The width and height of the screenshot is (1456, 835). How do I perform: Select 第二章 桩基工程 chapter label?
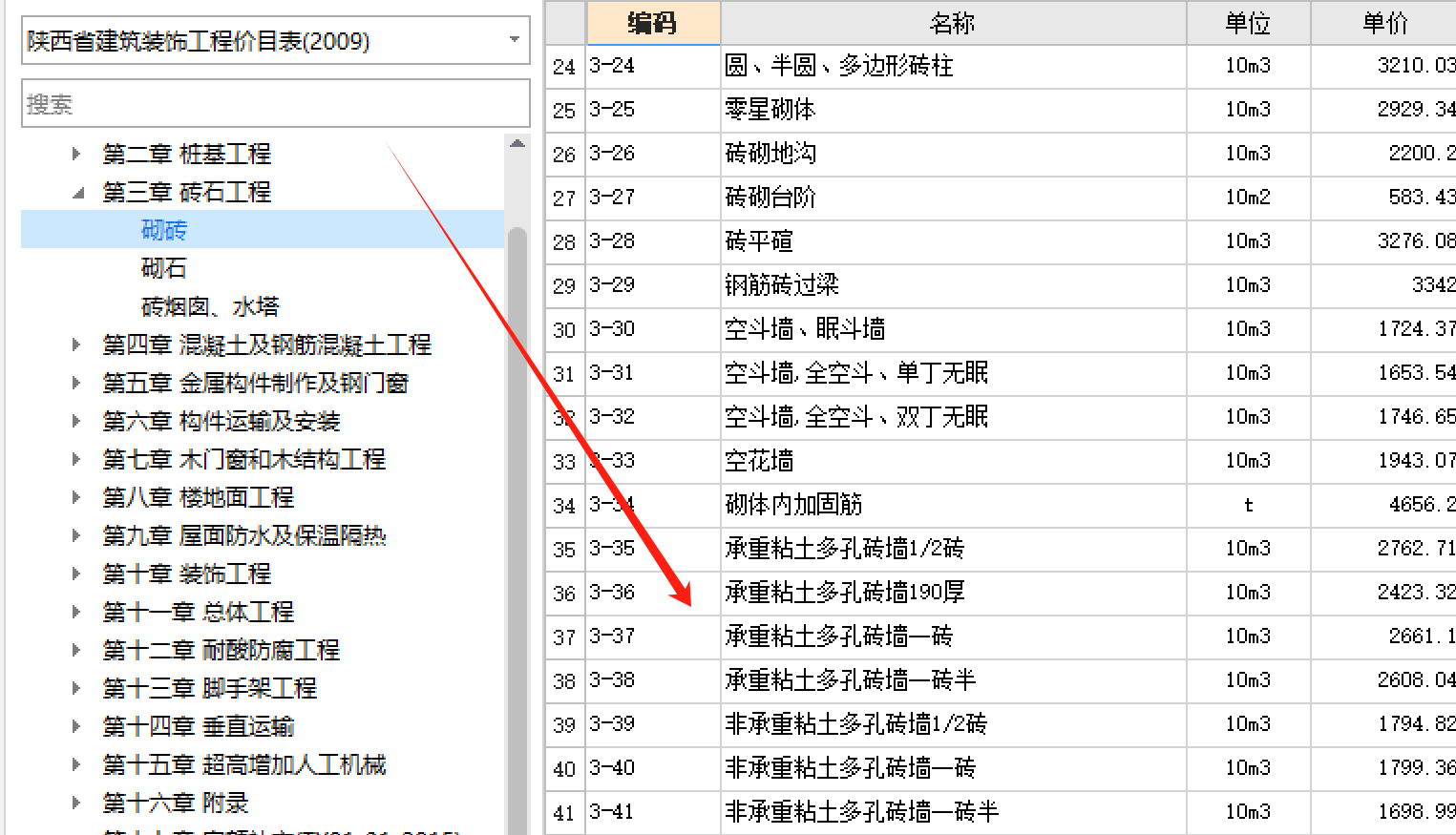(187, 154)
